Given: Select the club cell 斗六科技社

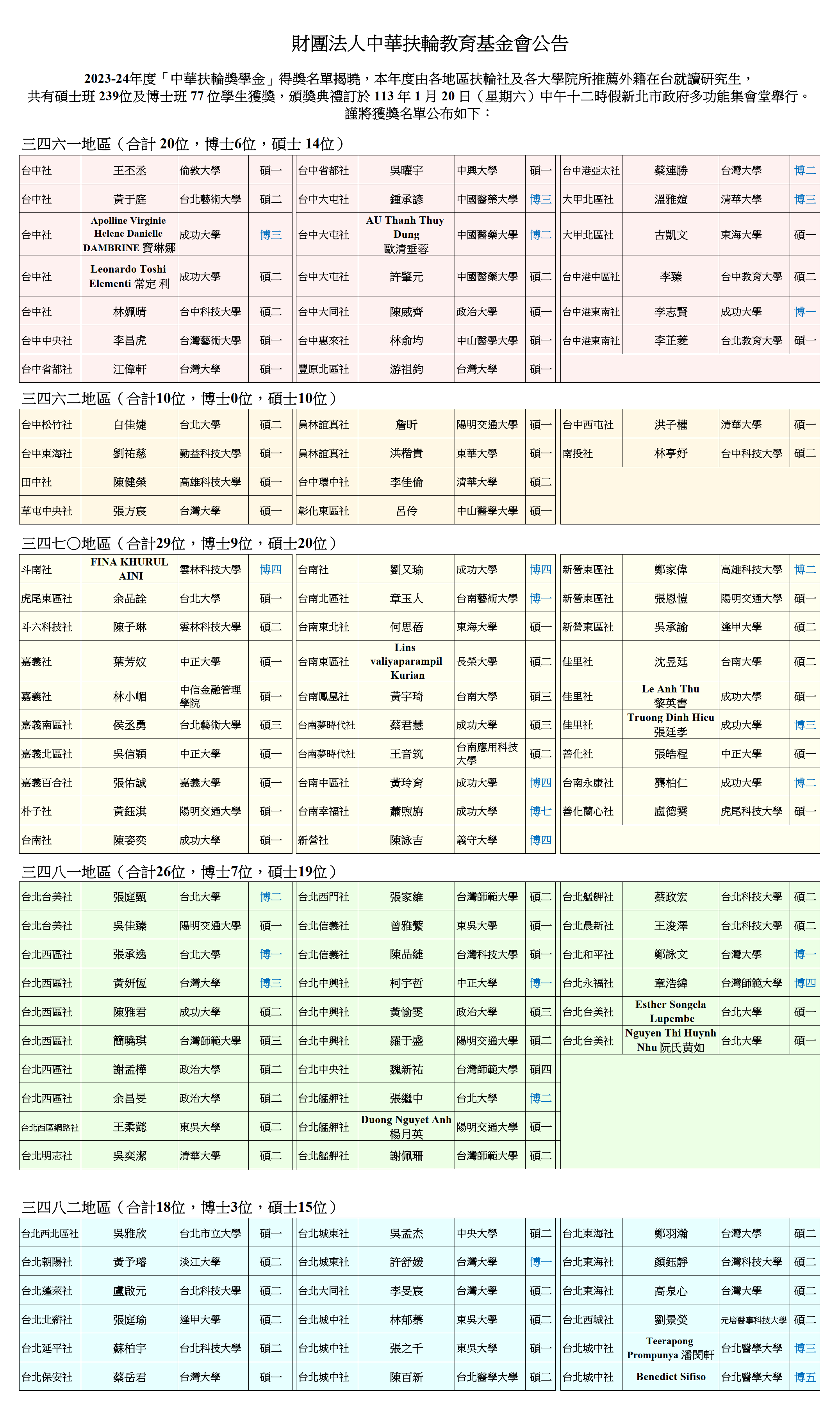Looking at the screenshot, I should click(x=50, y=626).
